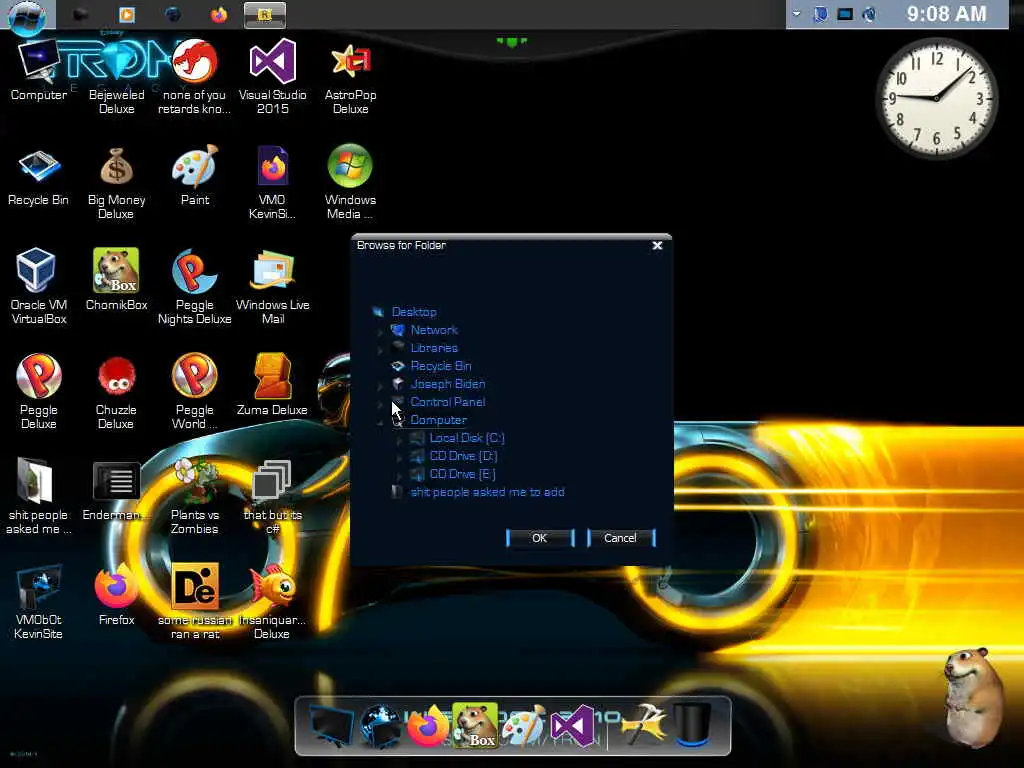Select the Joseph Biden user folder
Image resolution: width=1024 pixels, height=768 pixels.
coord(447,384)
